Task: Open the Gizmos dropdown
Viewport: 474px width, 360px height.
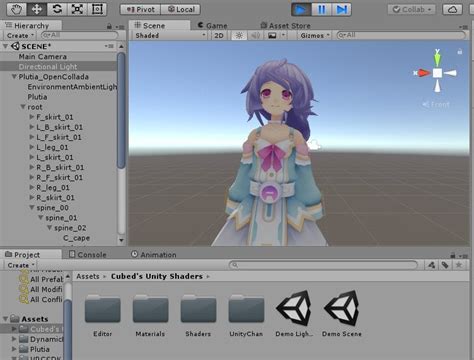Action: coord(314,35)
